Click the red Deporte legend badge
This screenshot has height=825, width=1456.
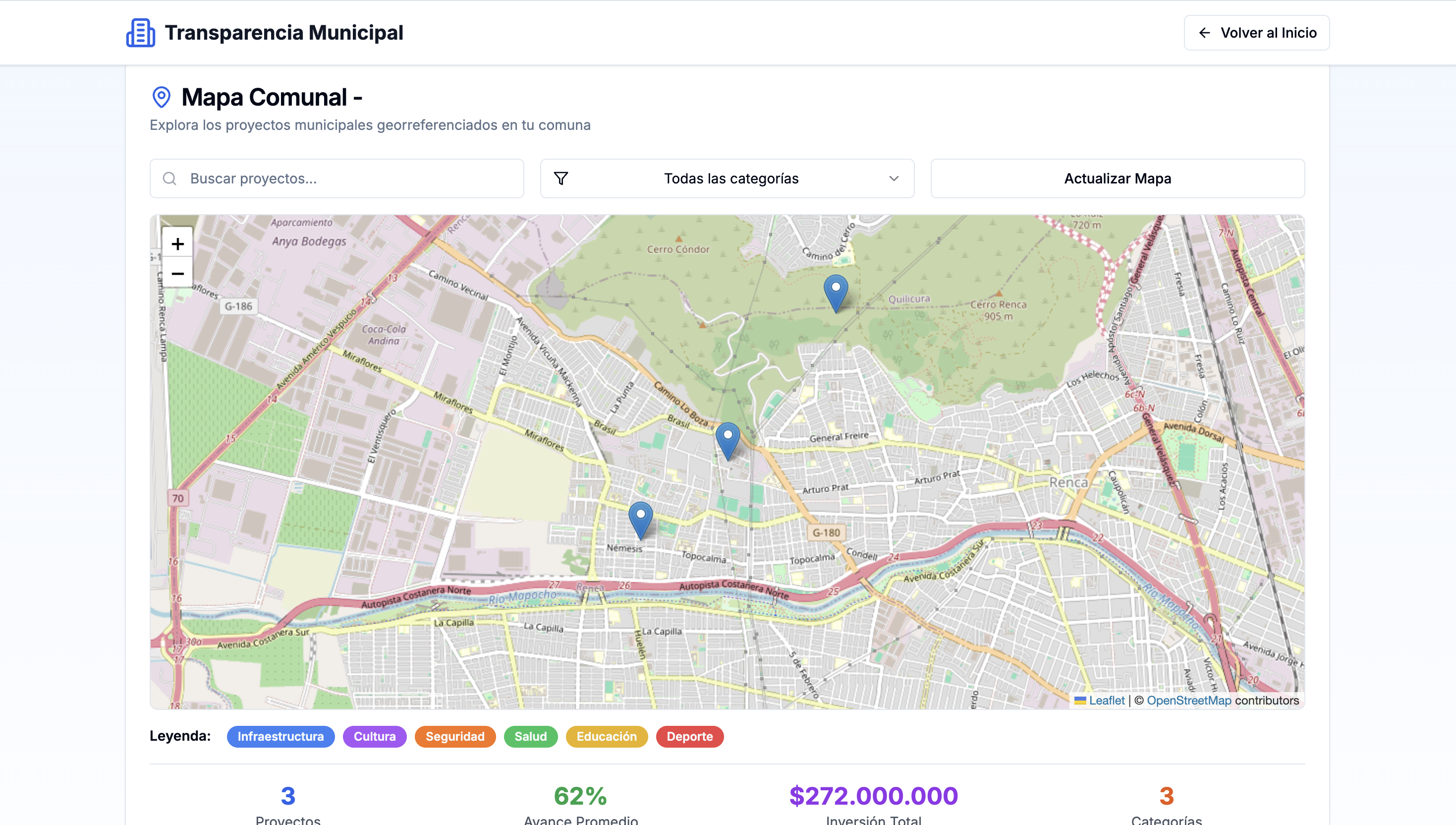pos(689,736)
